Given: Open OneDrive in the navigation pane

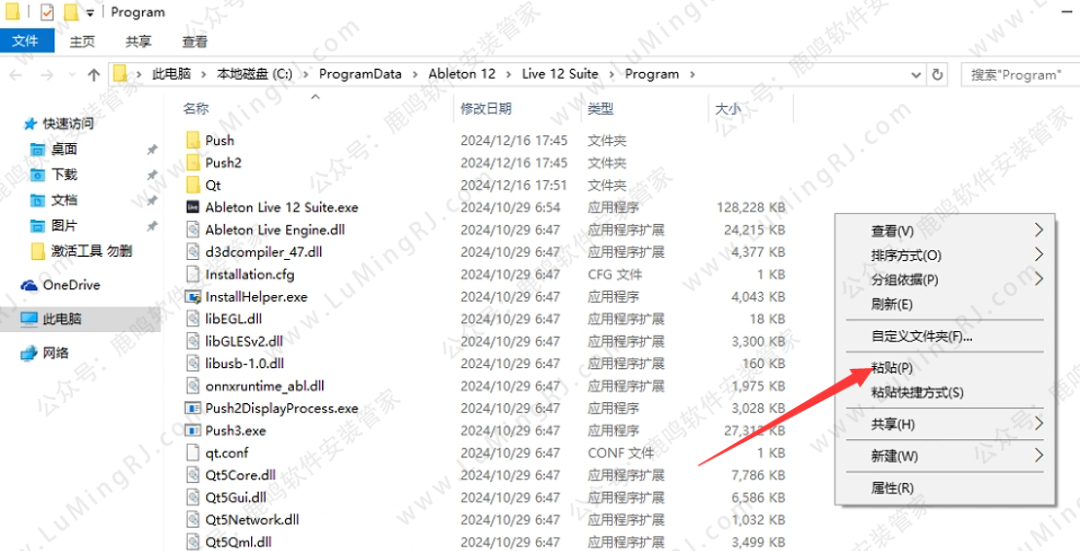Looking at the screenshot, I should [x=71, y=285].
